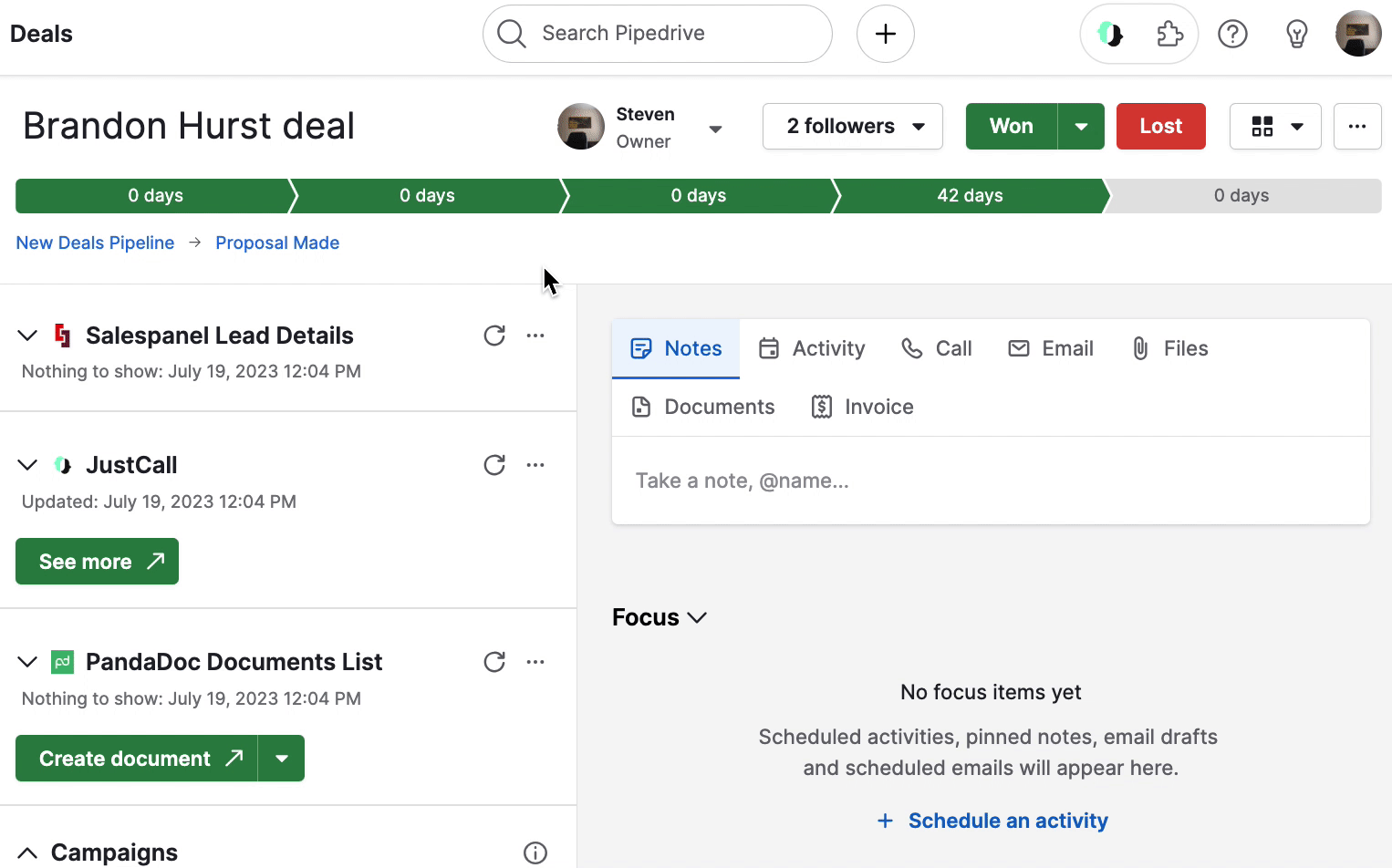This screenshot has width=1392, height=868.
Task: Collapse the JustCall section
Action: pos(27,465)
